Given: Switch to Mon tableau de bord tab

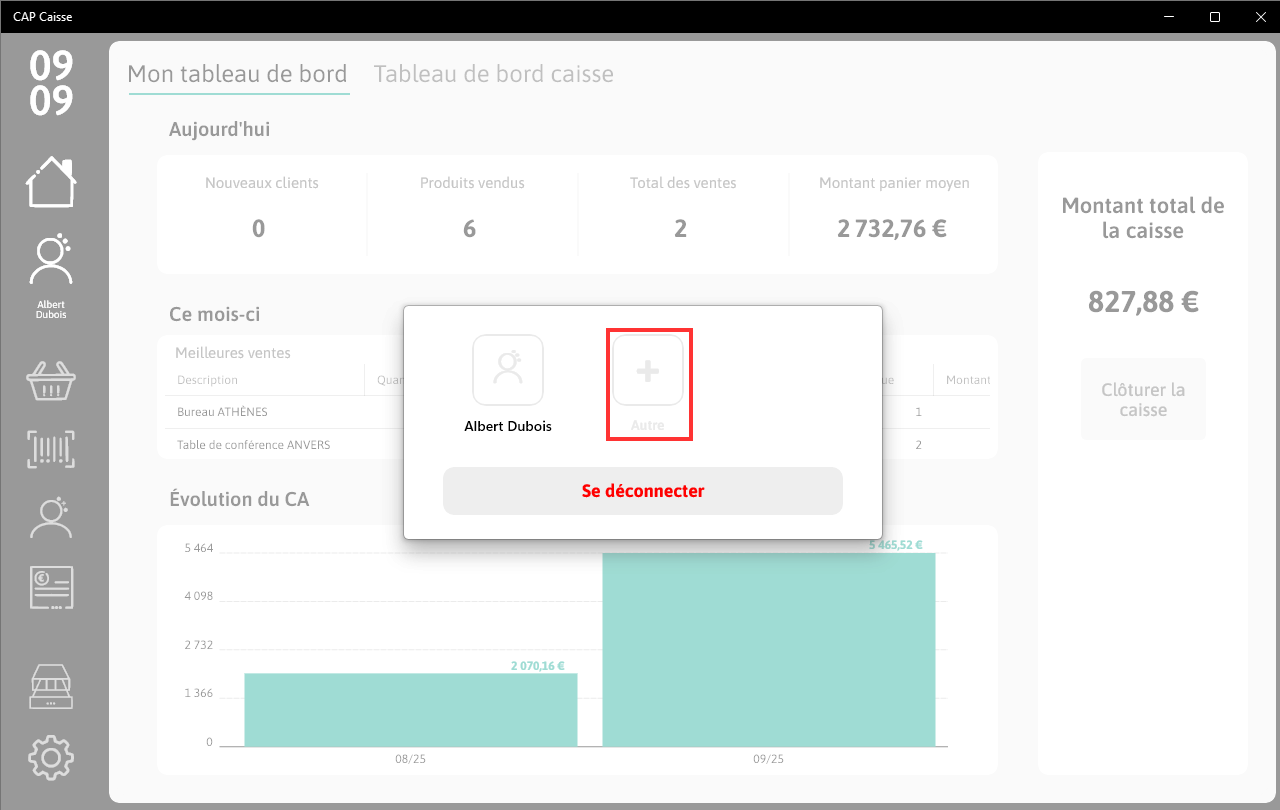Looking at the screenshot, I should coord(237,74).
